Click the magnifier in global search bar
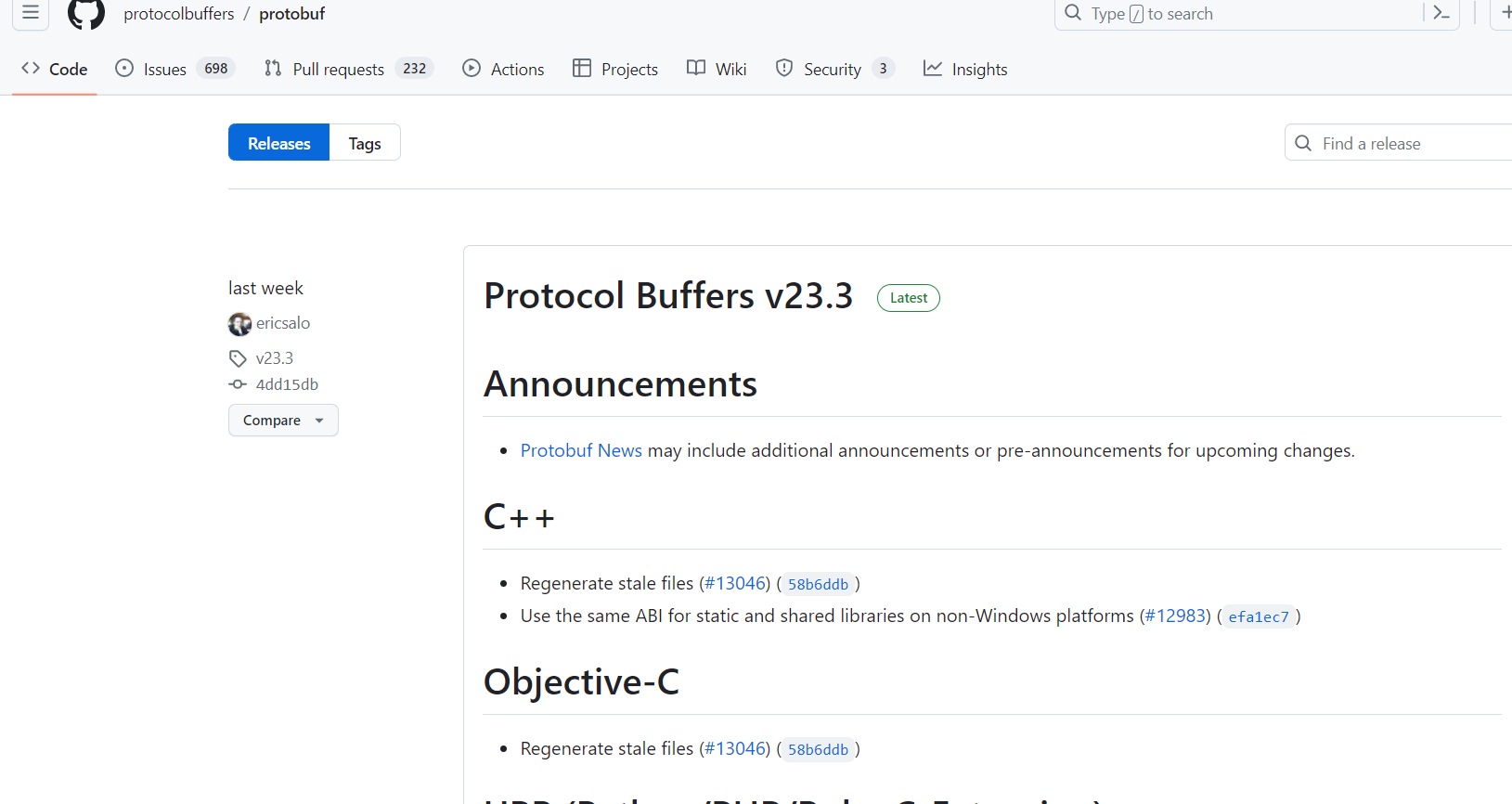The width and height of the screenshot is (1512, 804). pos(1073,13)
